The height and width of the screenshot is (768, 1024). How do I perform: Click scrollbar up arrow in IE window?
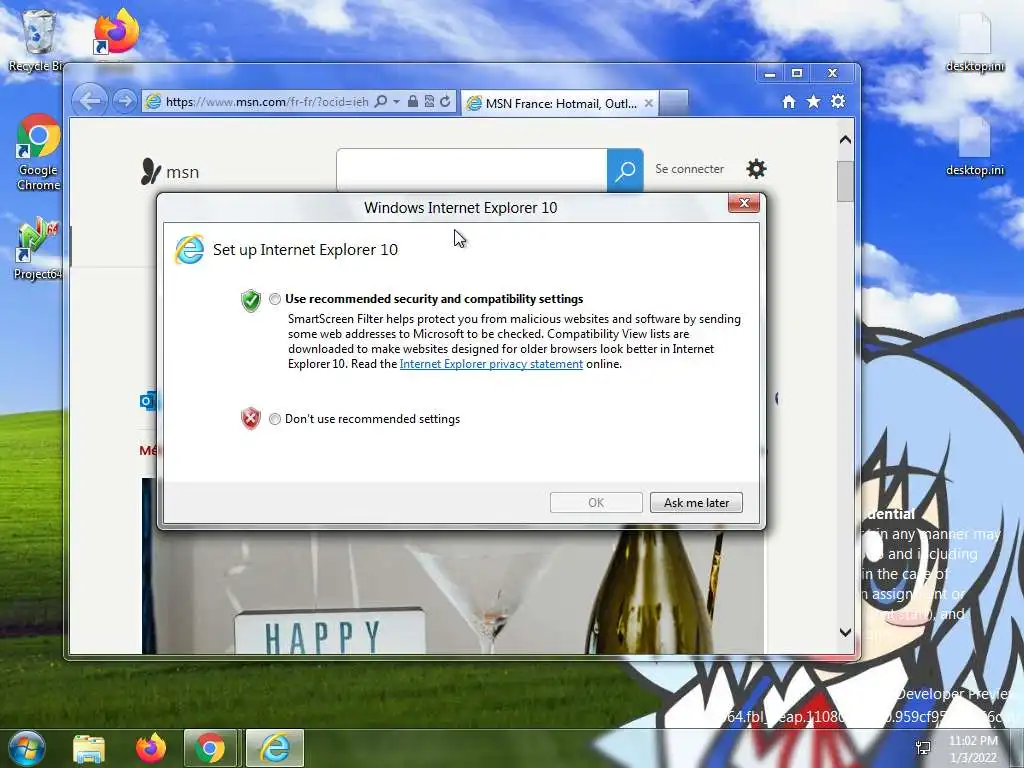(845, 140)
